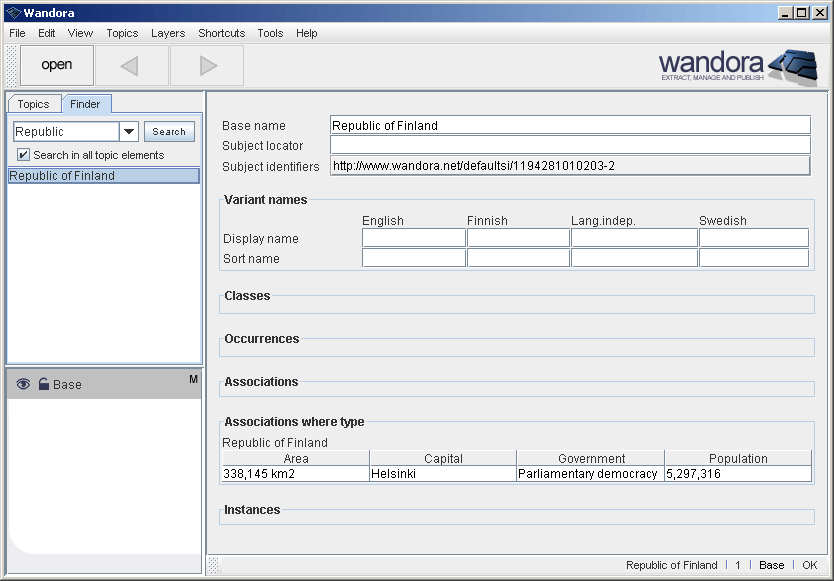Click the OK indicator in the status bar
This screenshot has height=581, width=834.
tap(807, 565)
